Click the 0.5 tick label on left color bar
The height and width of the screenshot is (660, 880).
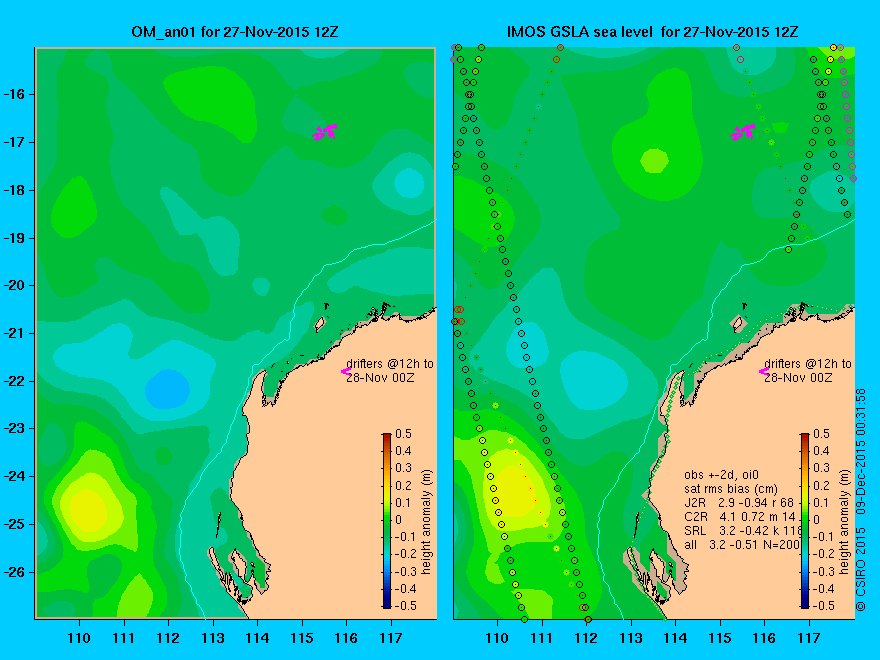pyautogui.click(x=404, y=434)
